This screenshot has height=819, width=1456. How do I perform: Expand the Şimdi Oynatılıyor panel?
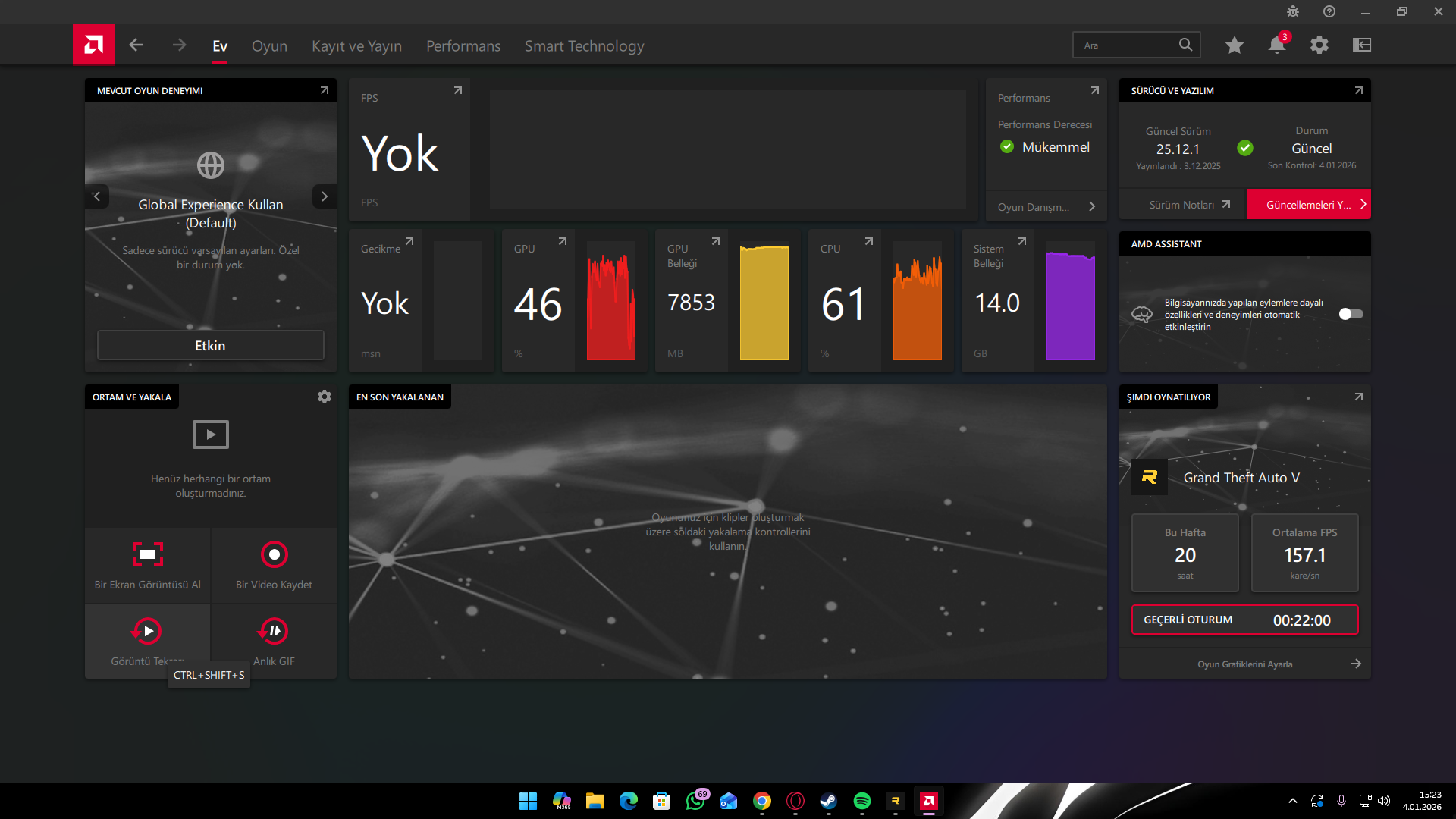tap(1359, 397)
